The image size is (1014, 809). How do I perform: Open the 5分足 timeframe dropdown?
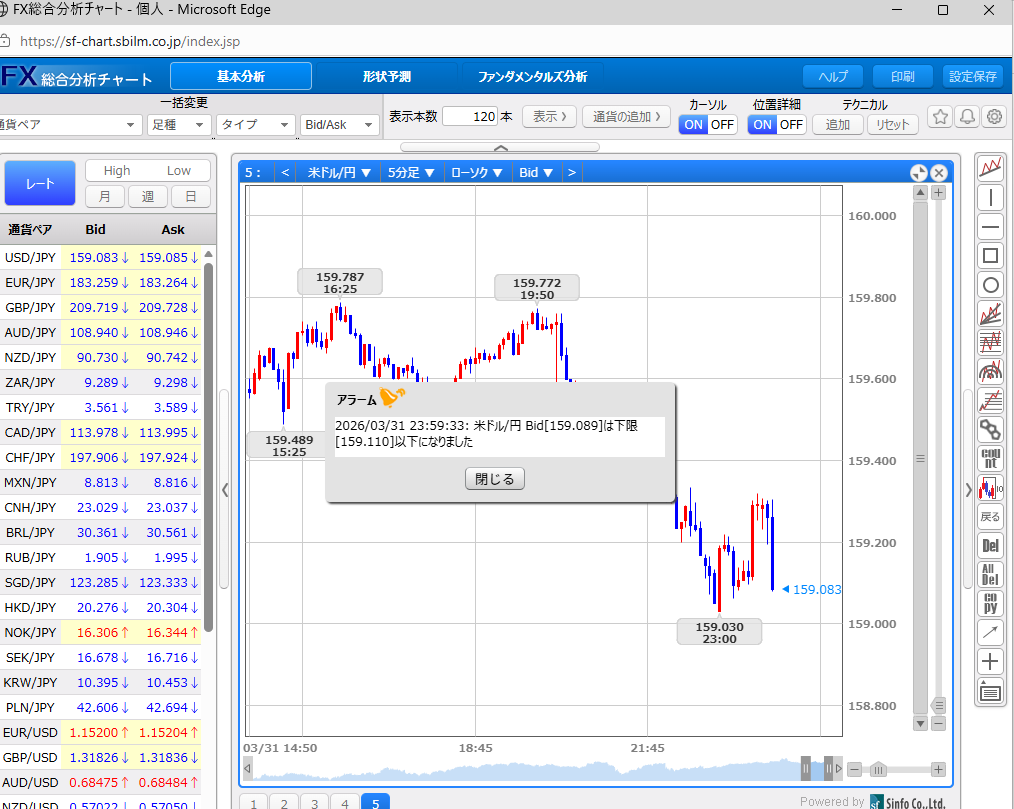[x=410, y=172]
